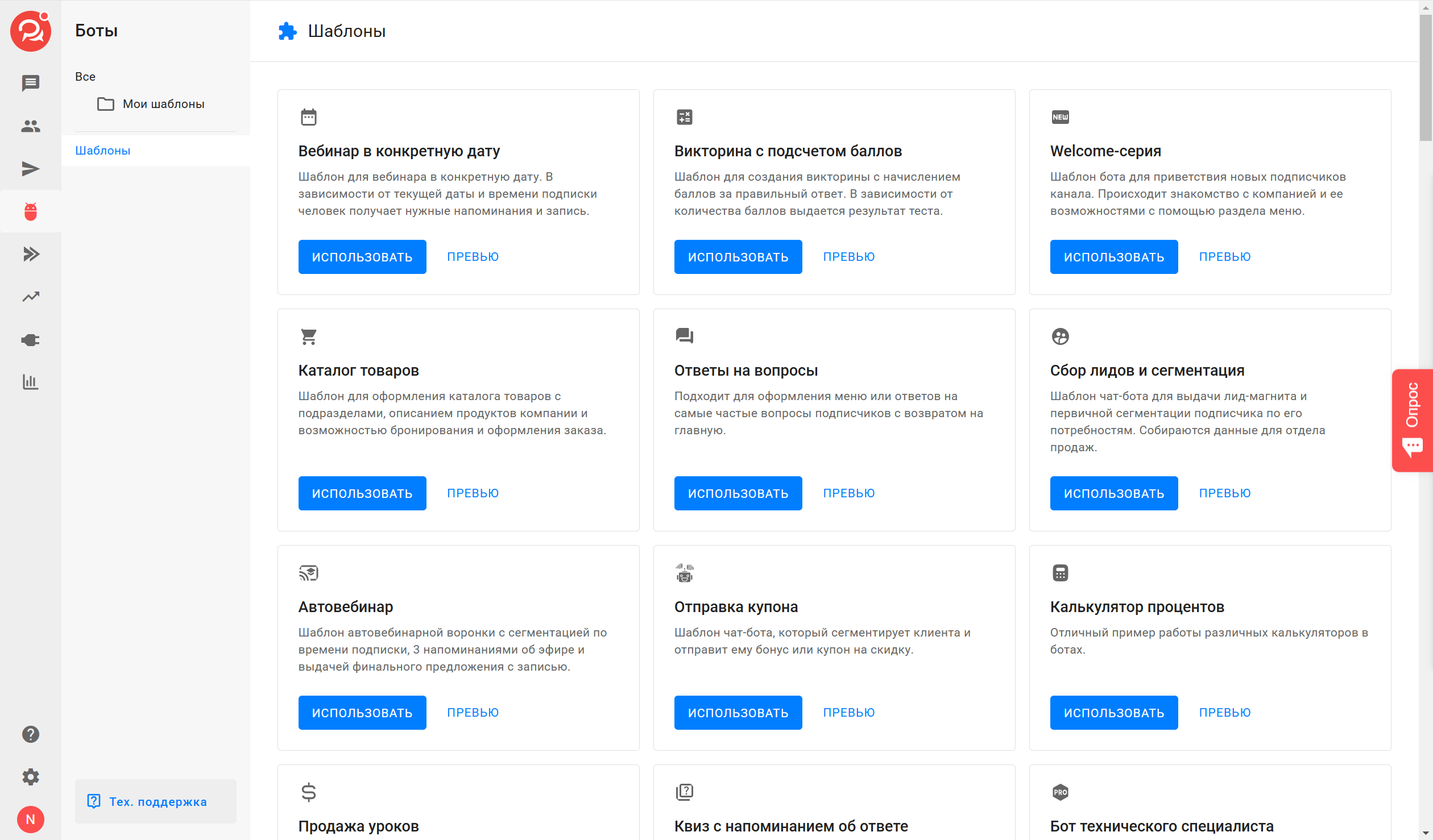1433x840 pixels.
Task: Open the settings gear icon
Action: pyautogui.click(x=31, y=777)
